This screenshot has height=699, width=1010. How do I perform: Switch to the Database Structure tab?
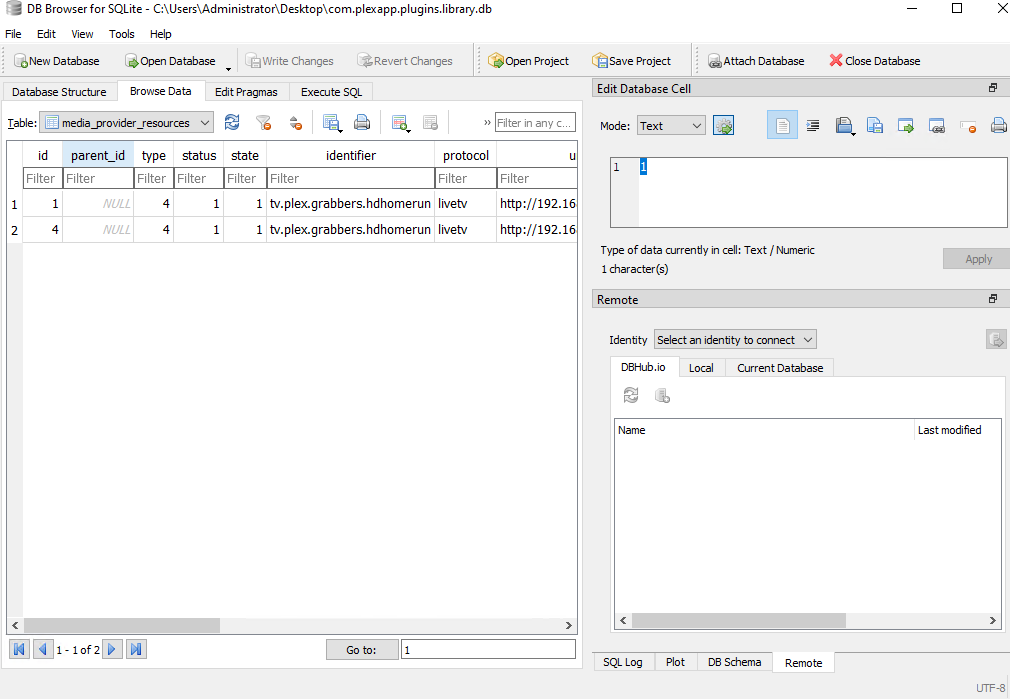click(x=59, y=91)
